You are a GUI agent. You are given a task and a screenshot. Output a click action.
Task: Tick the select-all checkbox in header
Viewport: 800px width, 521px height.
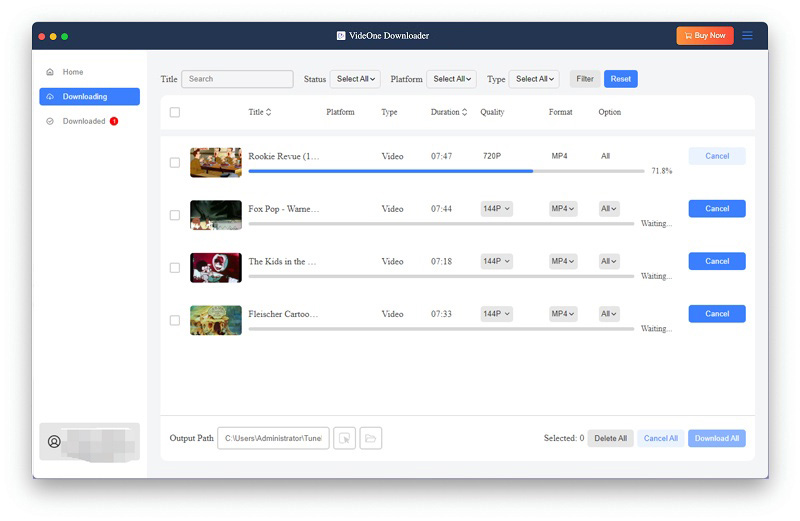point(175,112)
